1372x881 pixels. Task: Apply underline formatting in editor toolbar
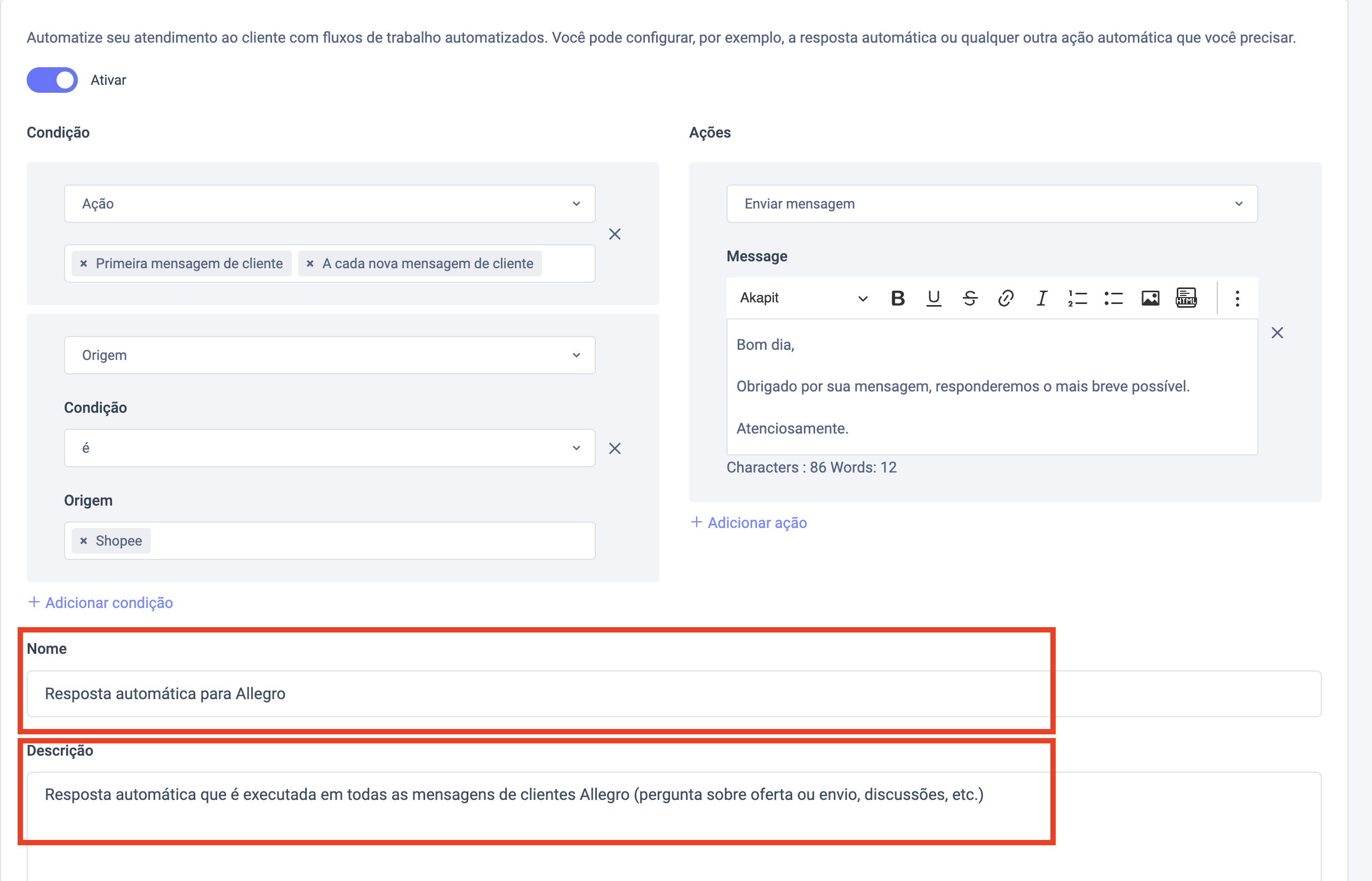coord(933,298)
